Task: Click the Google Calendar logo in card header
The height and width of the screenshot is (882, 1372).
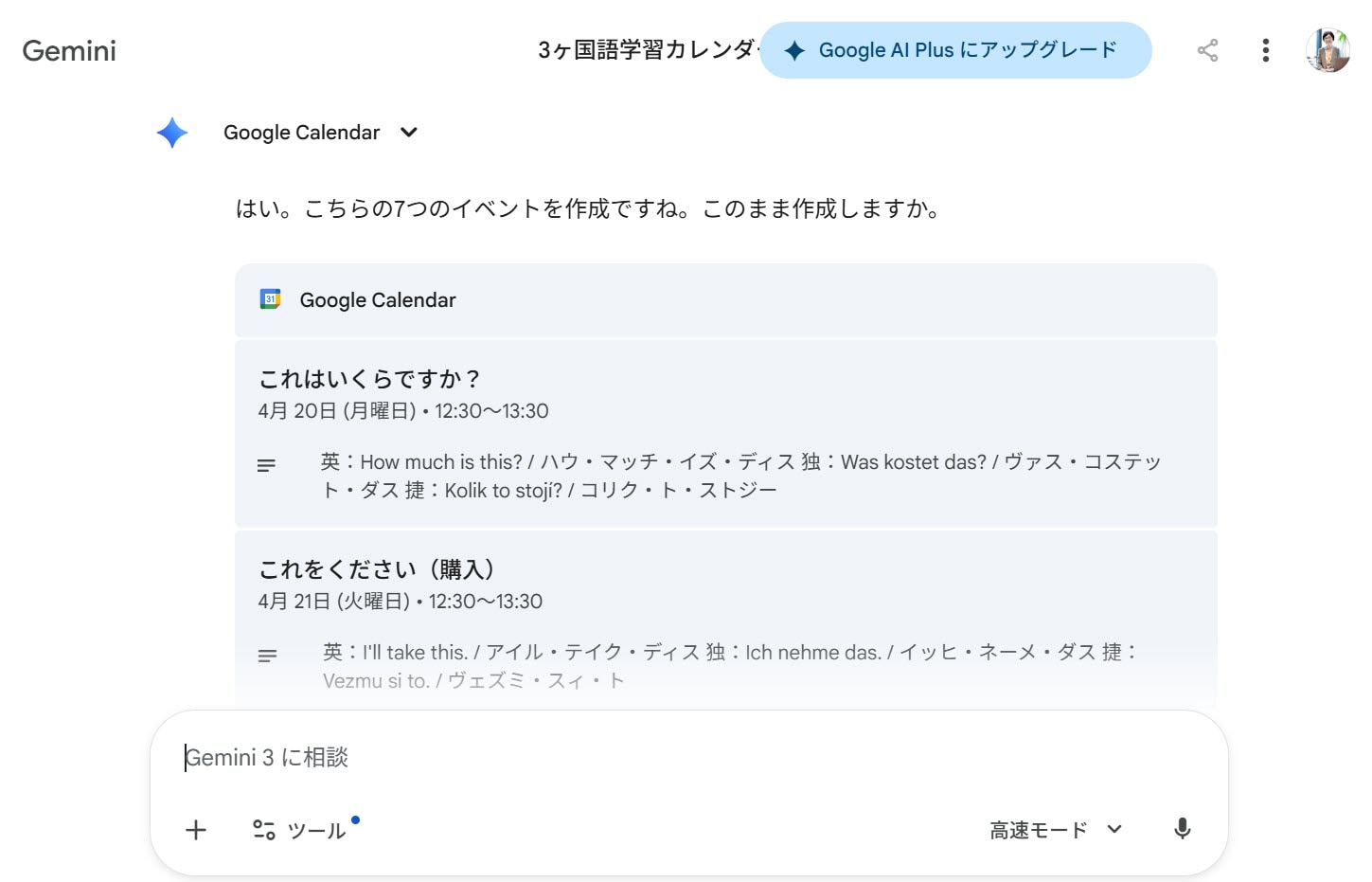Action: [271, 299]
